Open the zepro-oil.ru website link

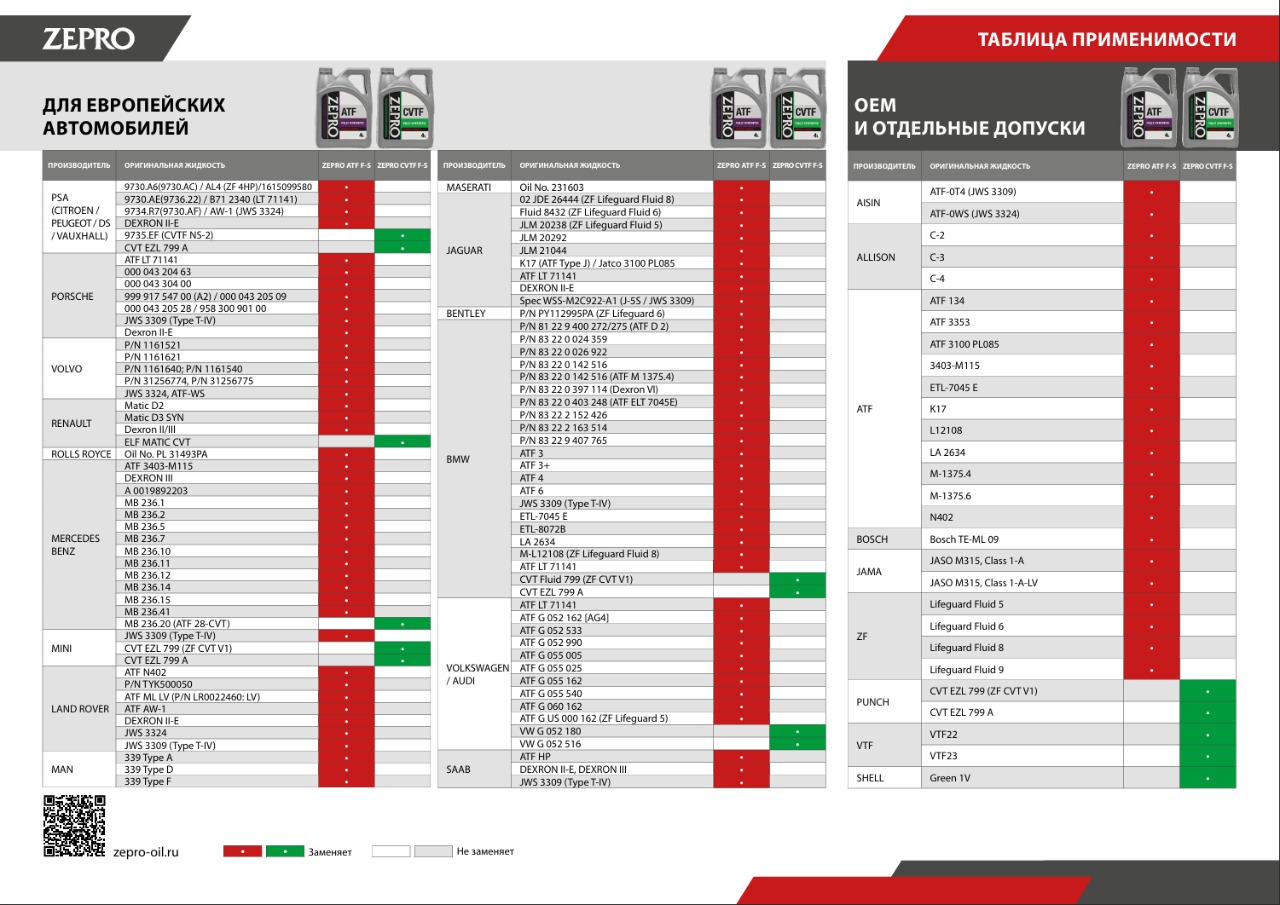[x=146, y=852]
